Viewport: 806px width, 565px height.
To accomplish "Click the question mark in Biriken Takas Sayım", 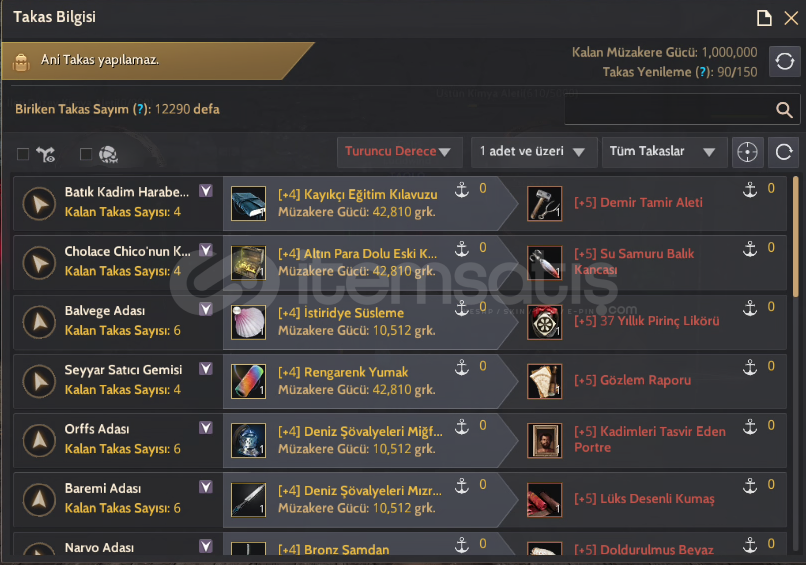I will 140,110.
